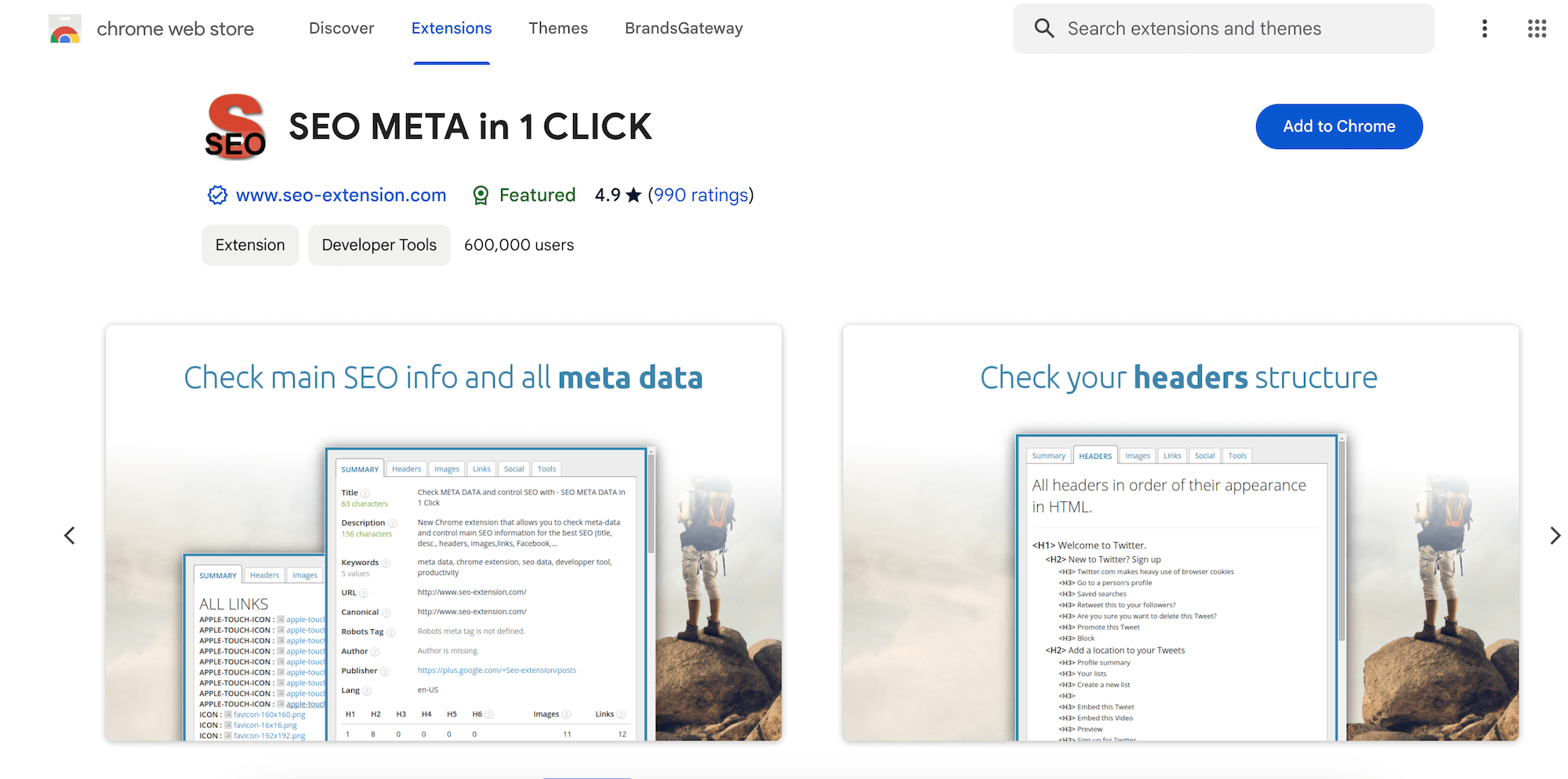The image size is (1568, 779).
Task: Go to previous screenshot with left arrow
Action: [70, 536]
